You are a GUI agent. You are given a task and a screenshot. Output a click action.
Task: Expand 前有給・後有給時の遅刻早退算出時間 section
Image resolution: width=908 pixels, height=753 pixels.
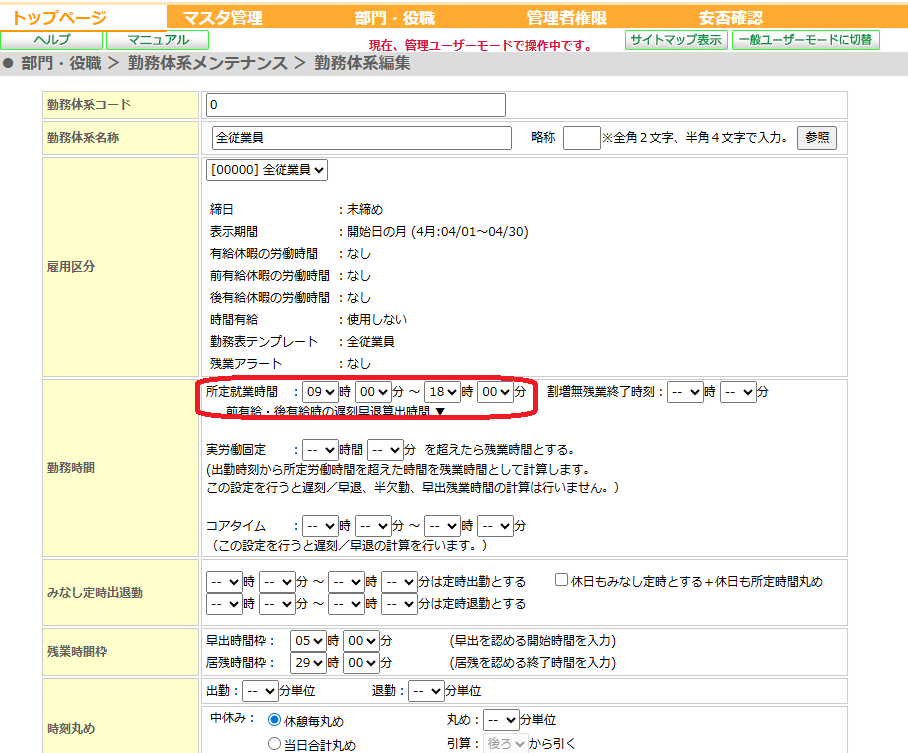(334, 411)
